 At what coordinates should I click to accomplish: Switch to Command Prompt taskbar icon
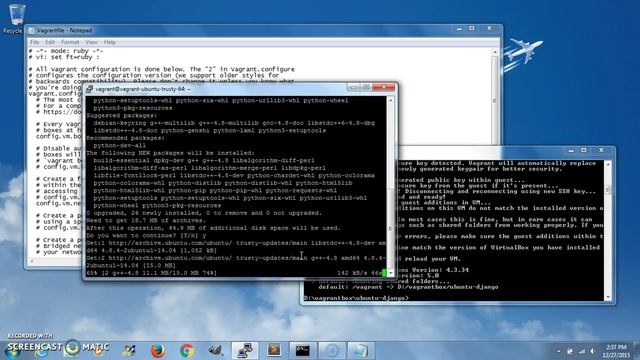303,351
